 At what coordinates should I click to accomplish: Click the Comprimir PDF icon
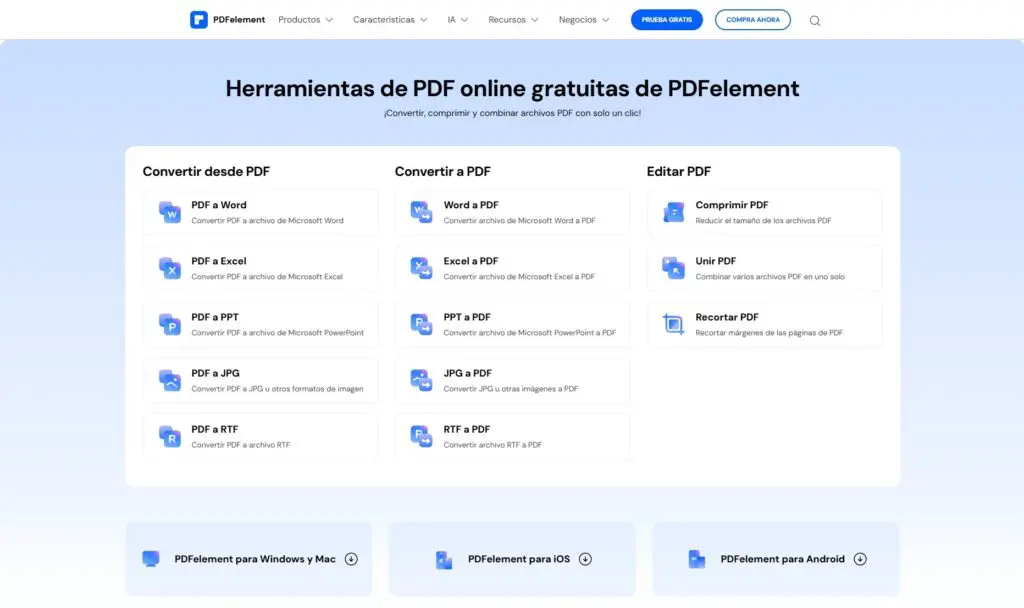[674, 212]
